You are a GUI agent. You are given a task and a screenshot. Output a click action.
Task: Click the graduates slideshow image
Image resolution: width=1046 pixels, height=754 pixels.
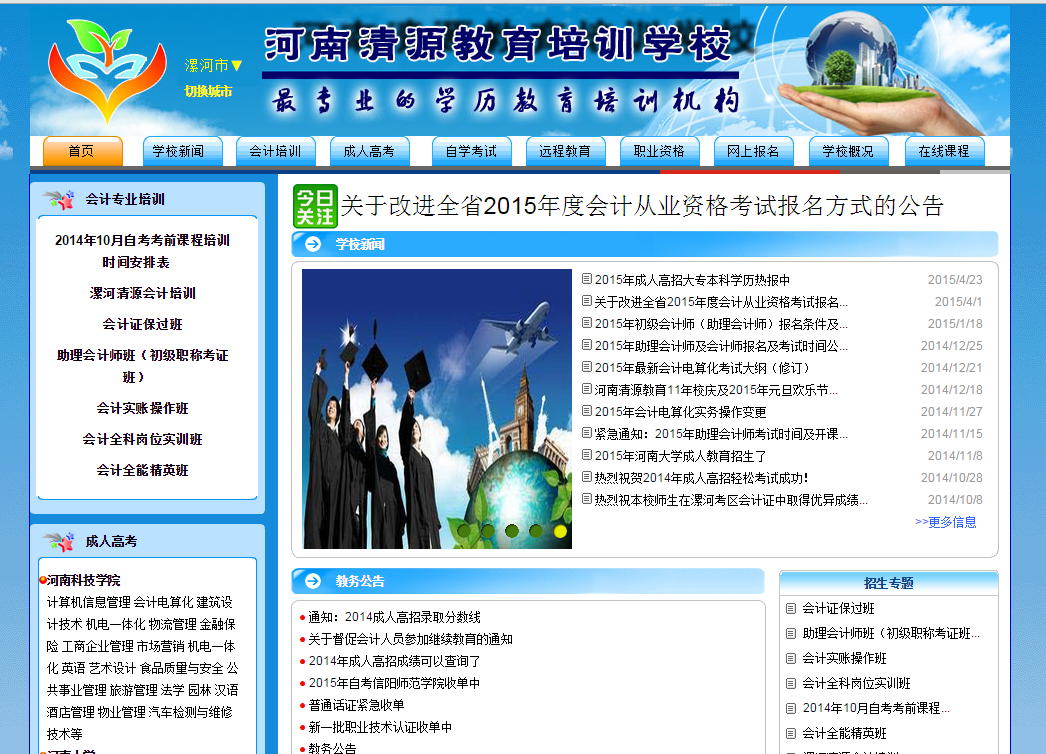tap(437, 409)
